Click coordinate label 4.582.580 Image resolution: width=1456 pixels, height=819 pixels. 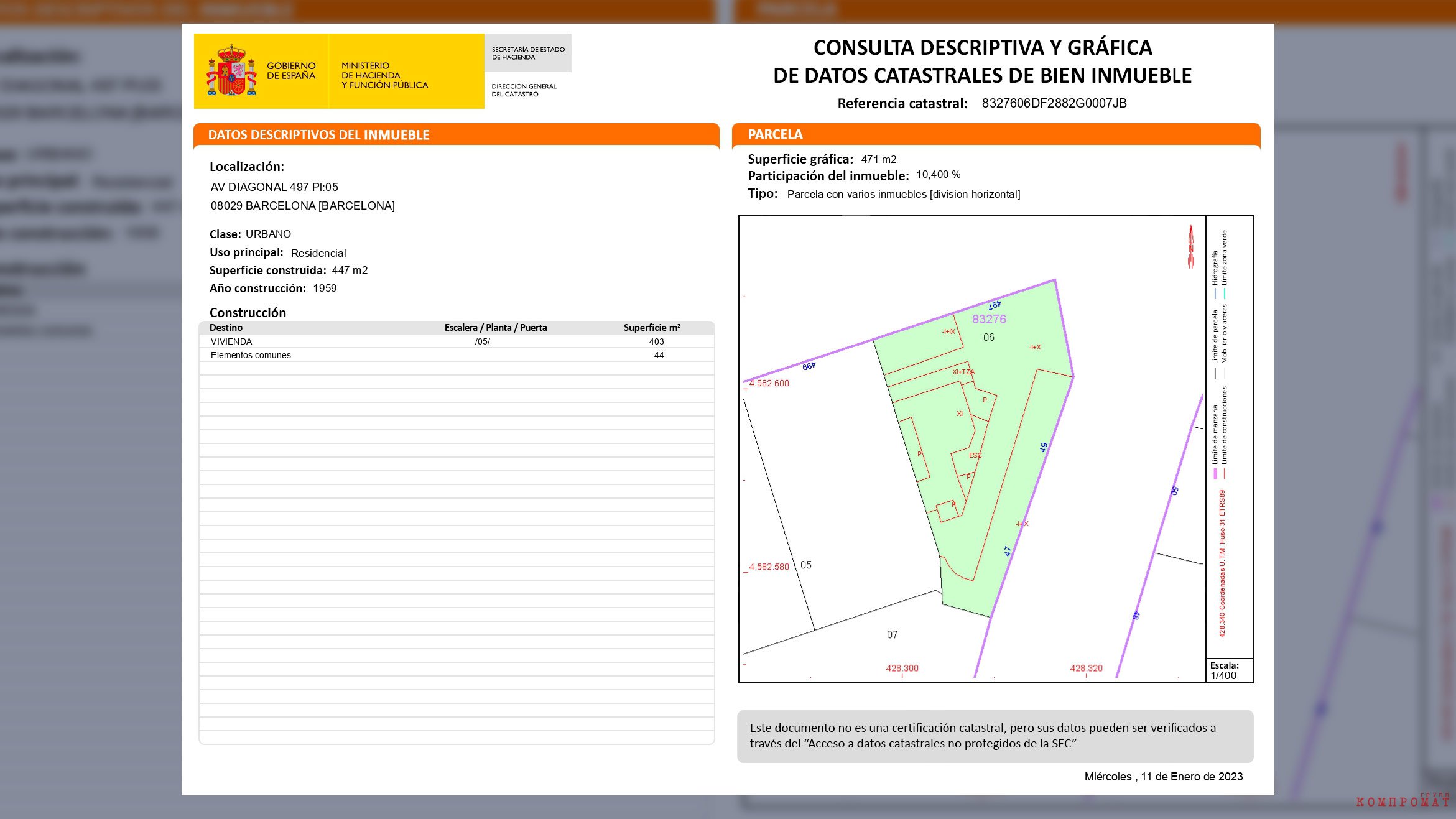(x=769, y=567)
